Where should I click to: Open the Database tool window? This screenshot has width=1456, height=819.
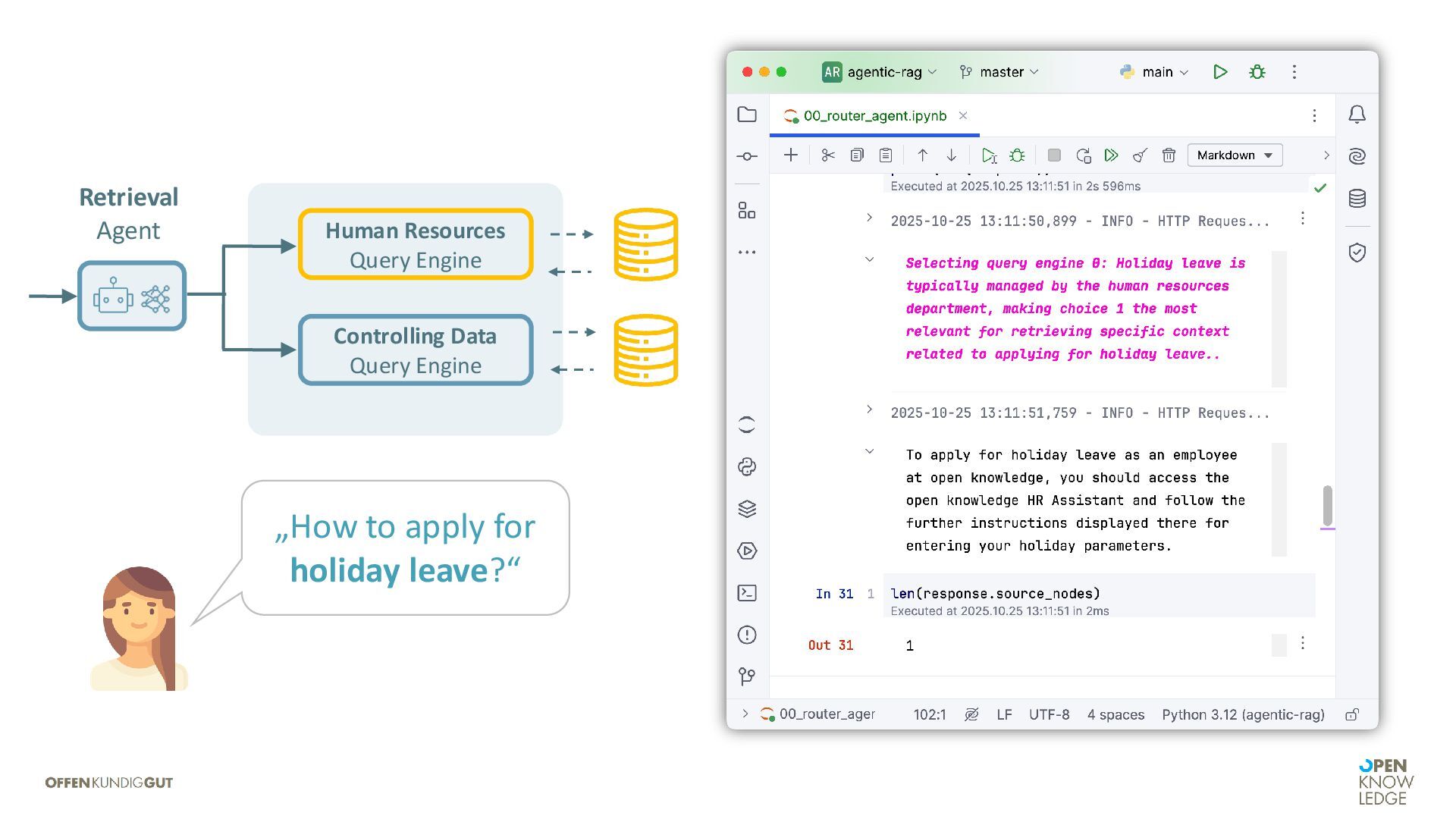[1357, 199]
